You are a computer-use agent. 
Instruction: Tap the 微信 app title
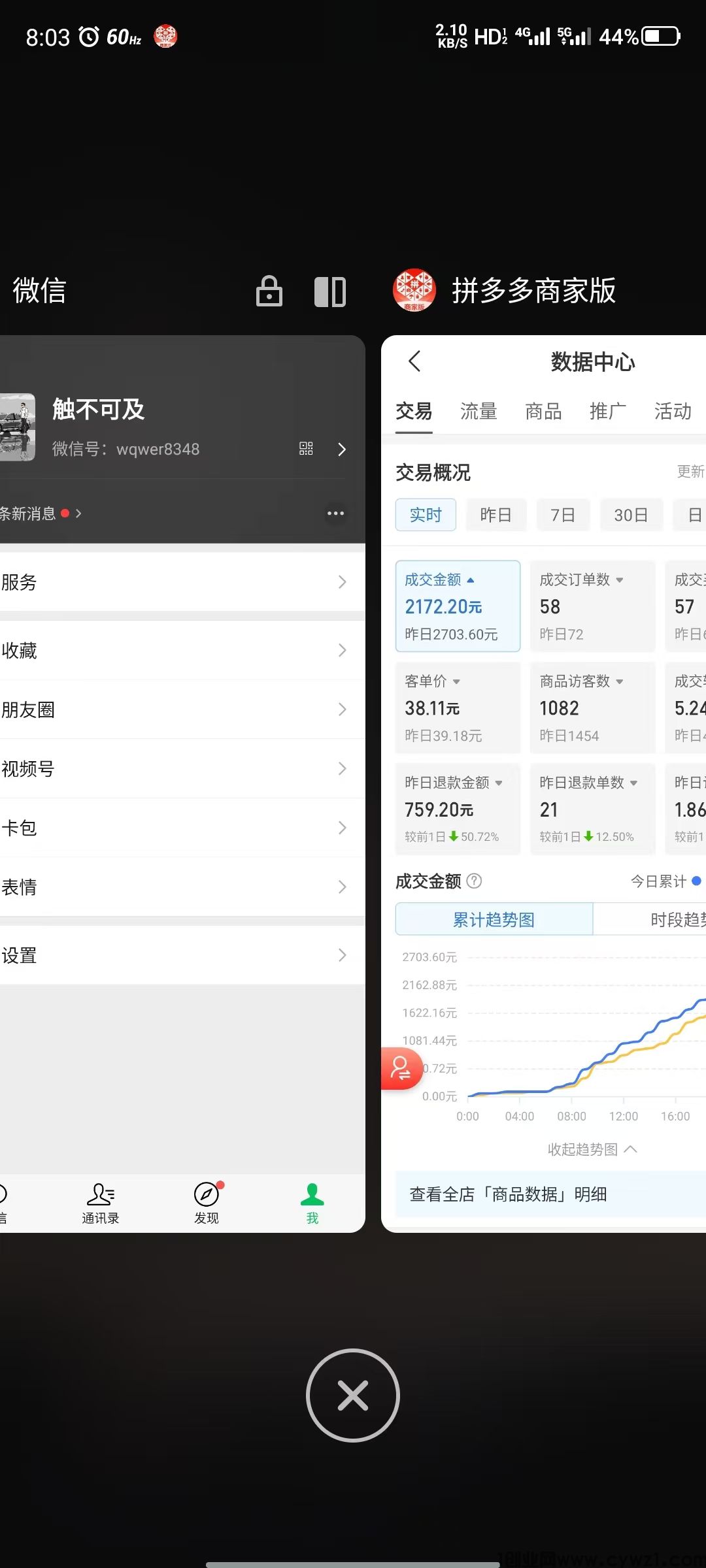click(x=39, y=291)
